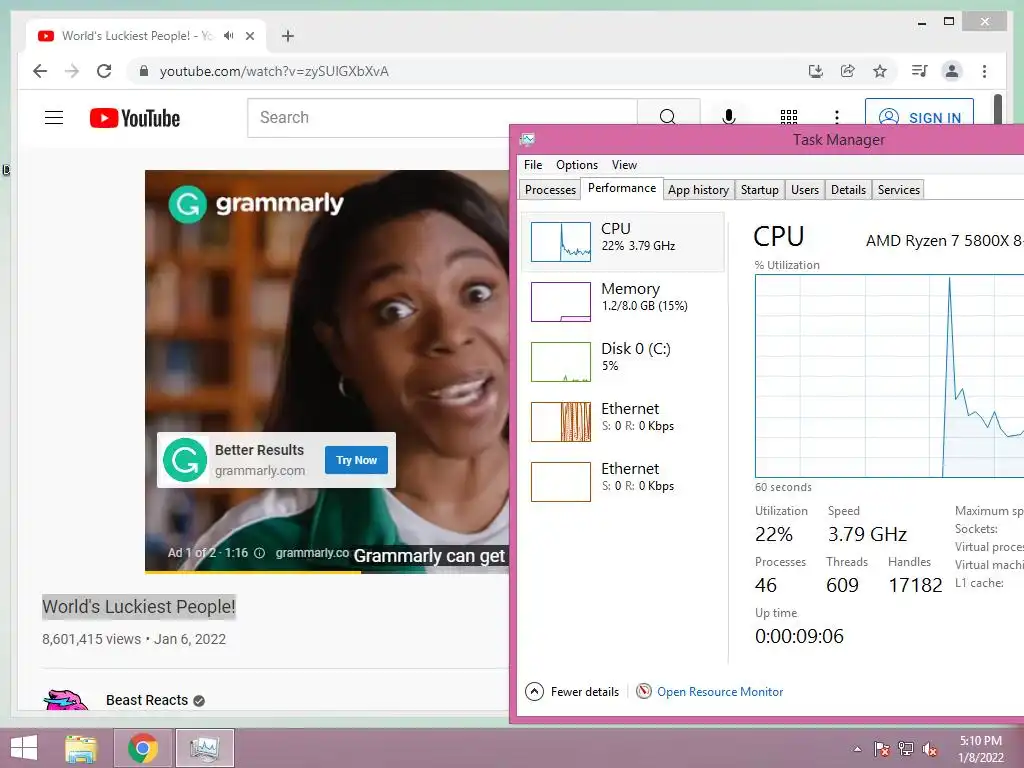Go back with Chrome back arrow

click(x=40, y=71)
